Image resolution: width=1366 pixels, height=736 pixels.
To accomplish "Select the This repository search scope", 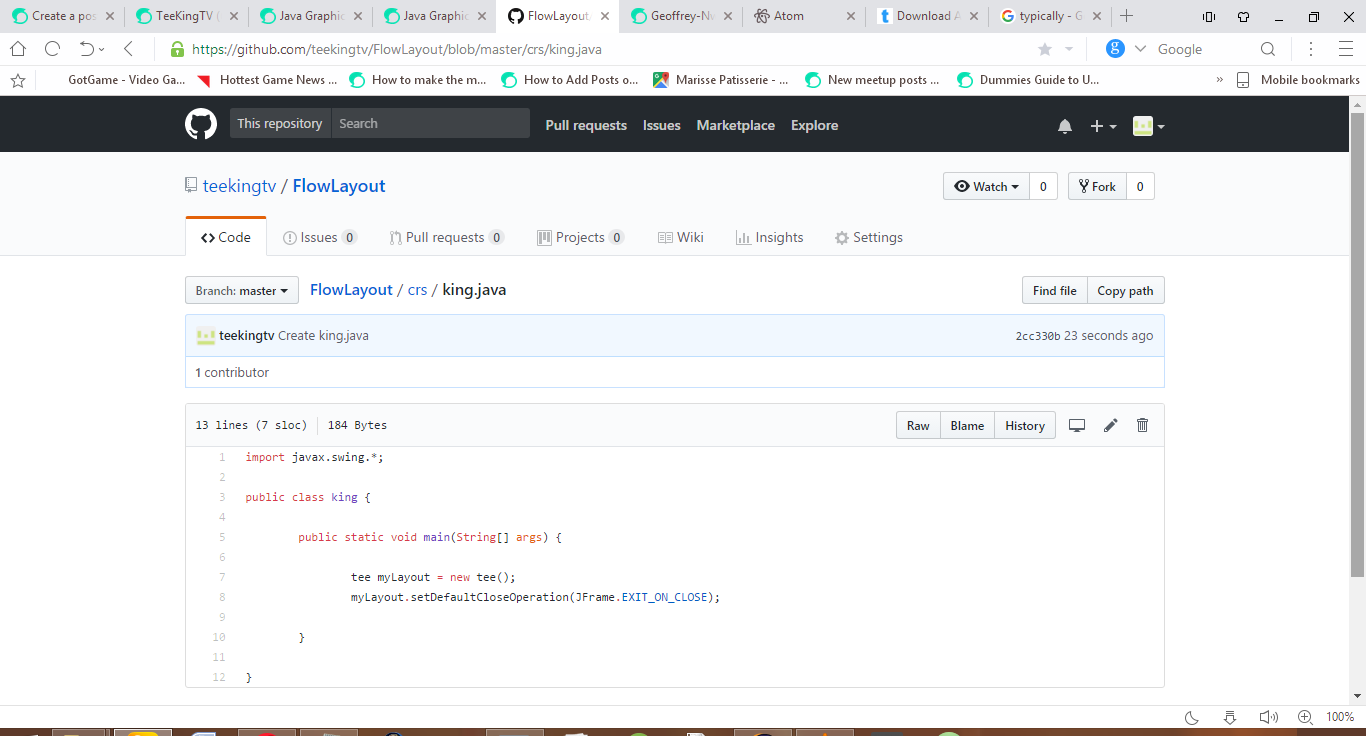I will [x=280, y=123].
